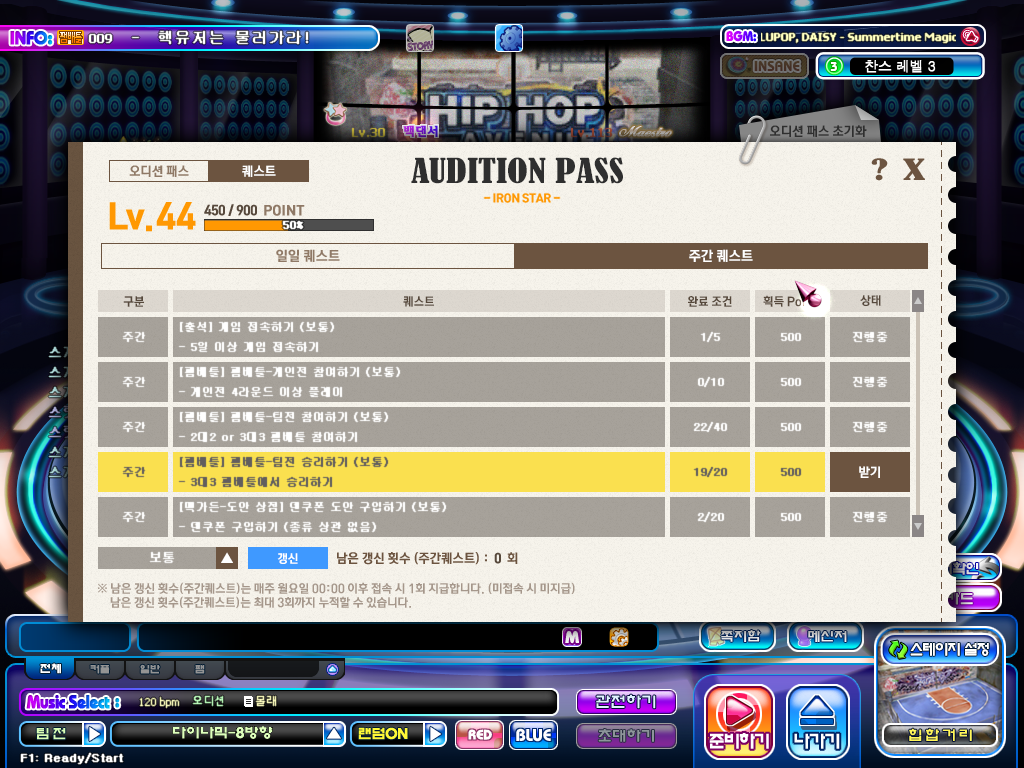Click the 2/20 completion cell
1024x768 pixels.
pos(710,517)
